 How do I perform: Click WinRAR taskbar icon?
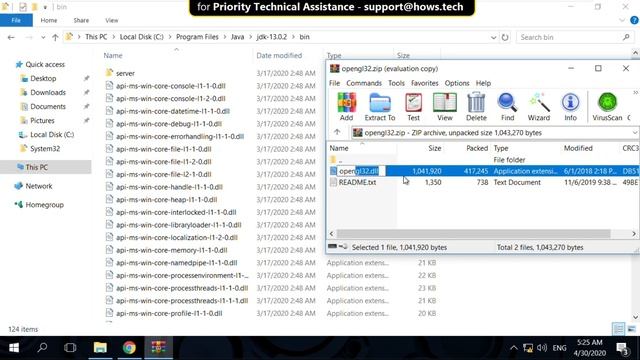point(158,348)
